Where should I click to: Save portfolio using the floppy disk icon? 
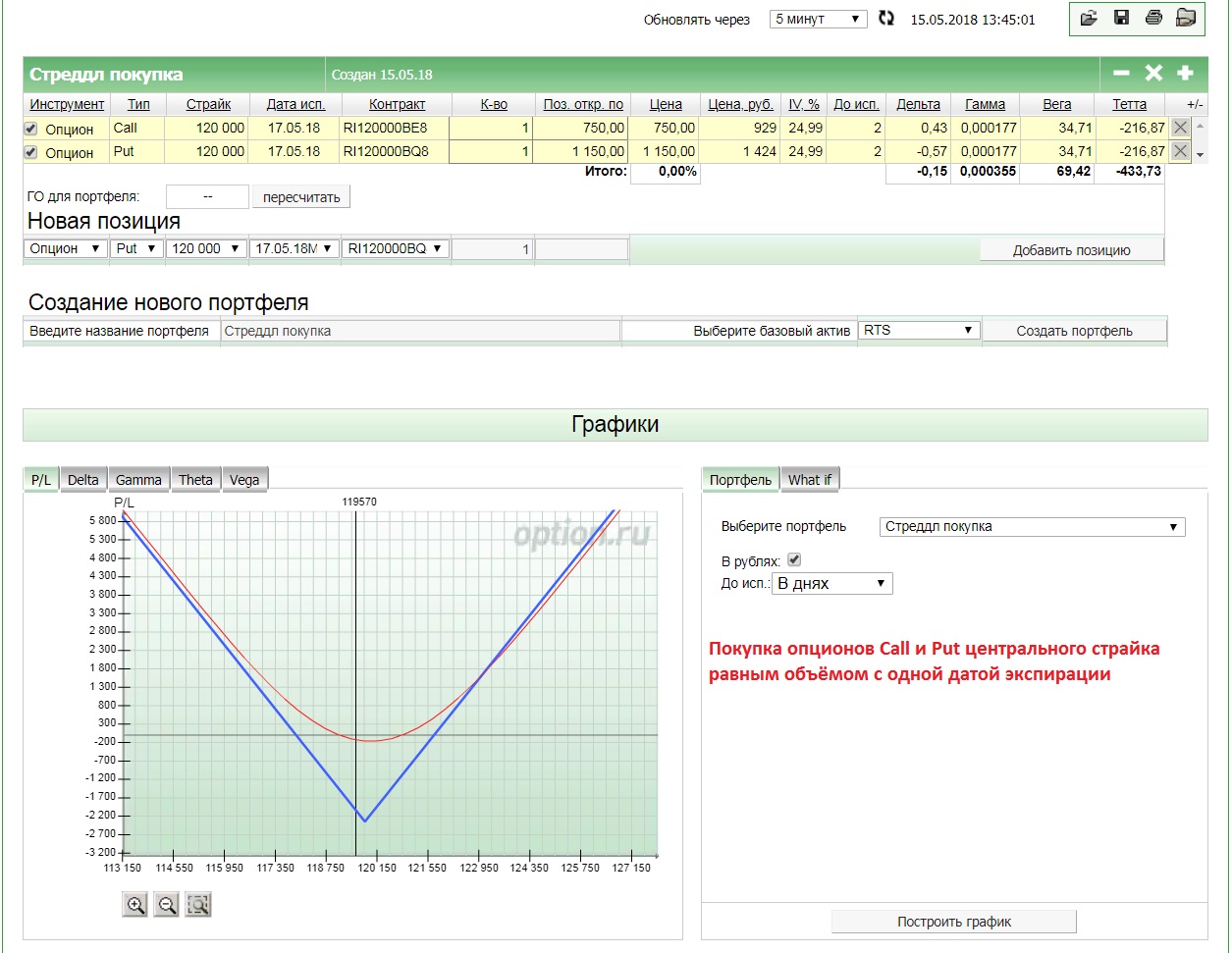[1120, 18]
